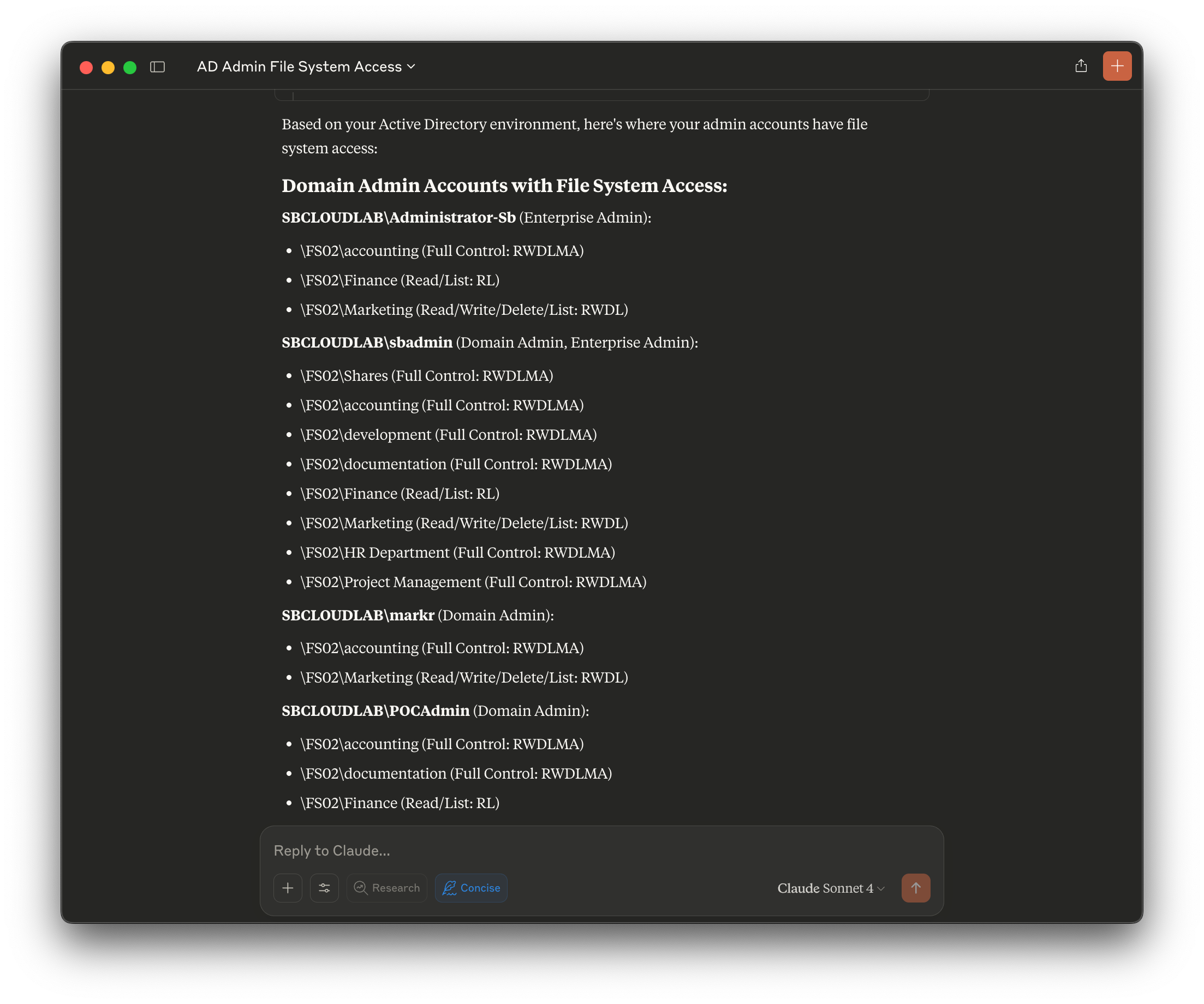Toggle Research mode on
The height and width of the screenshot is (1004, 1204).
click(395, 888)
